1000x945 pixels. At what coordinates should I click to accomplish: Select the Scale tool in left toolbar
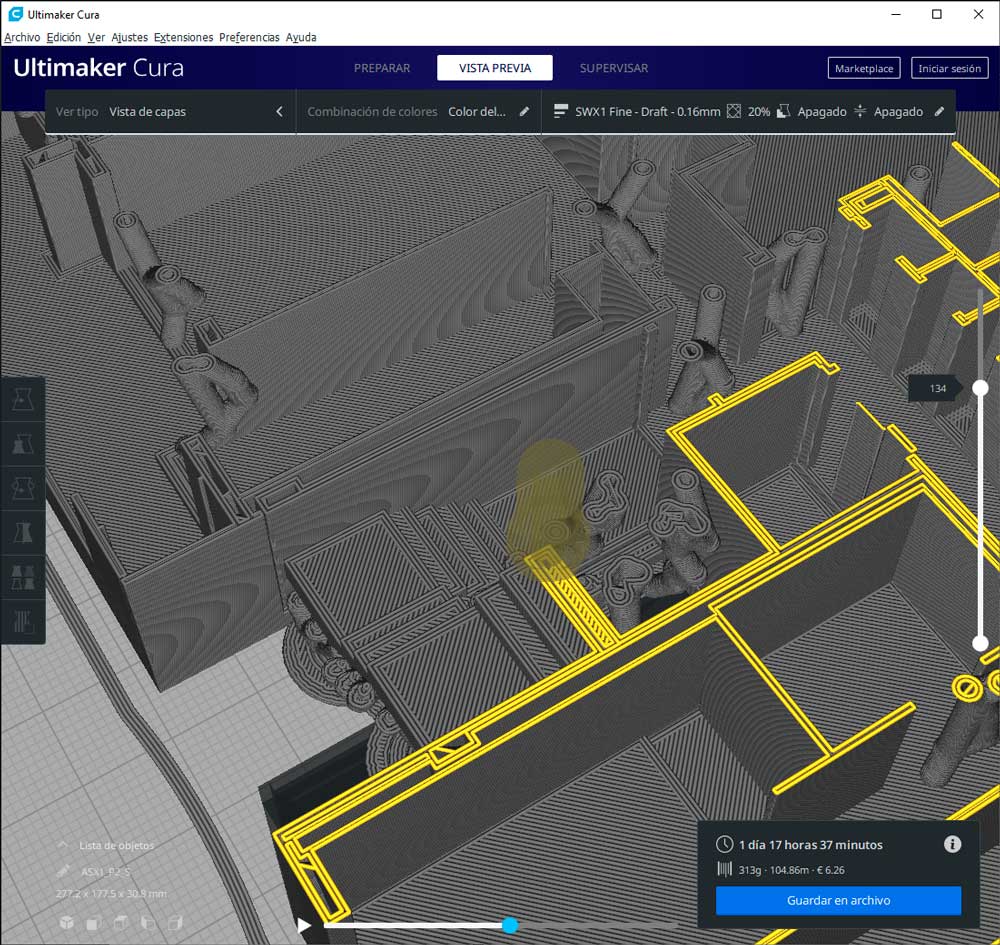point(22,444)
